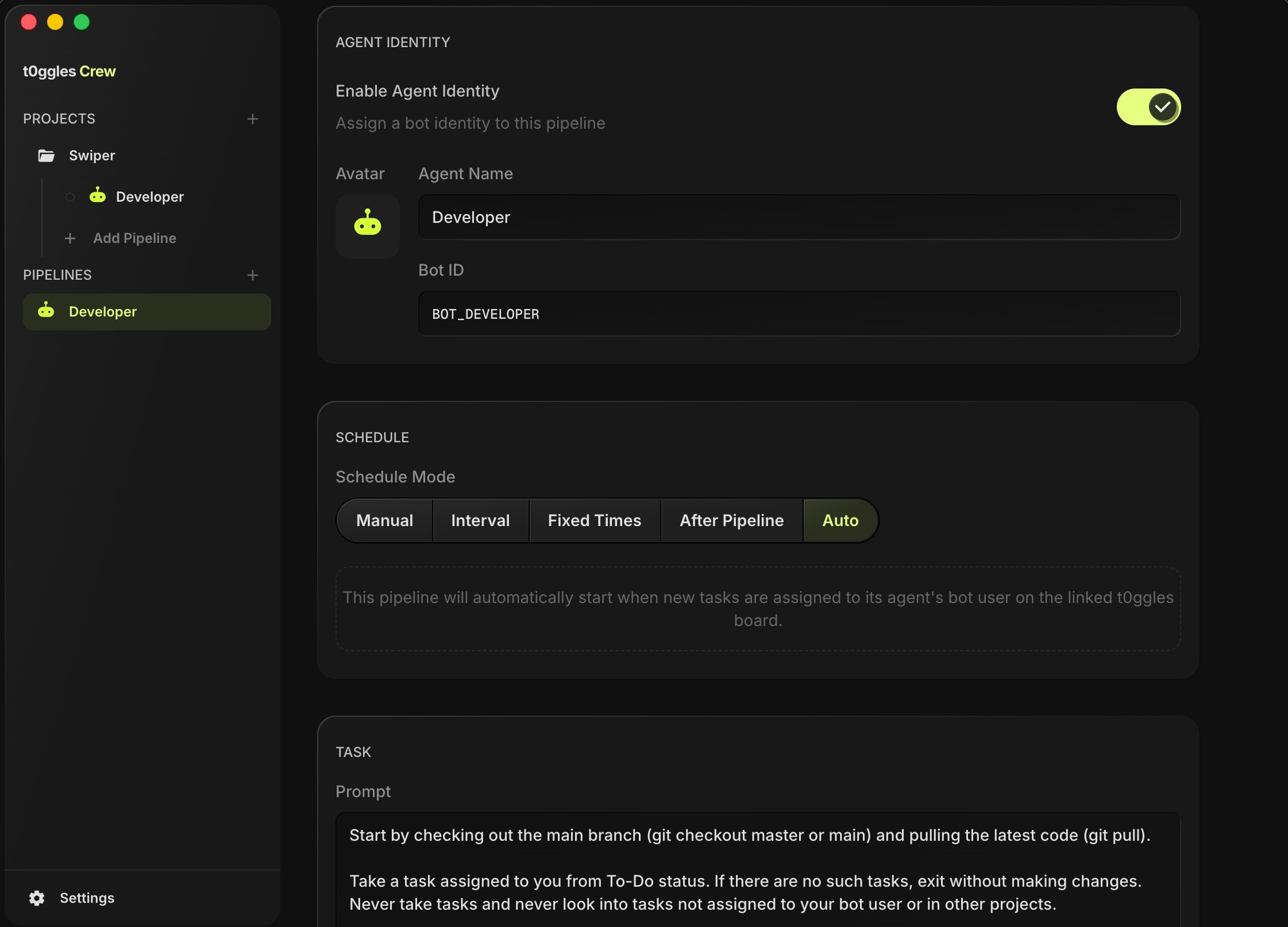Click the Add Pipeline link

[x=135, y=238]
